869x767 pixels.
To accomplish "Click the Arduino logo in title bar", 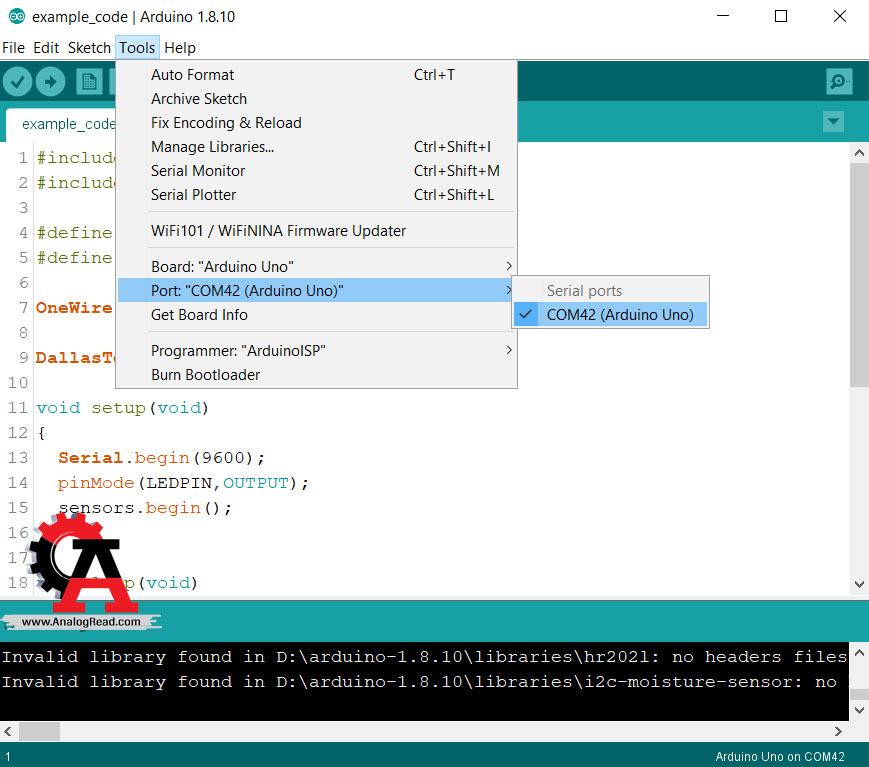I will tap(17, 17).
